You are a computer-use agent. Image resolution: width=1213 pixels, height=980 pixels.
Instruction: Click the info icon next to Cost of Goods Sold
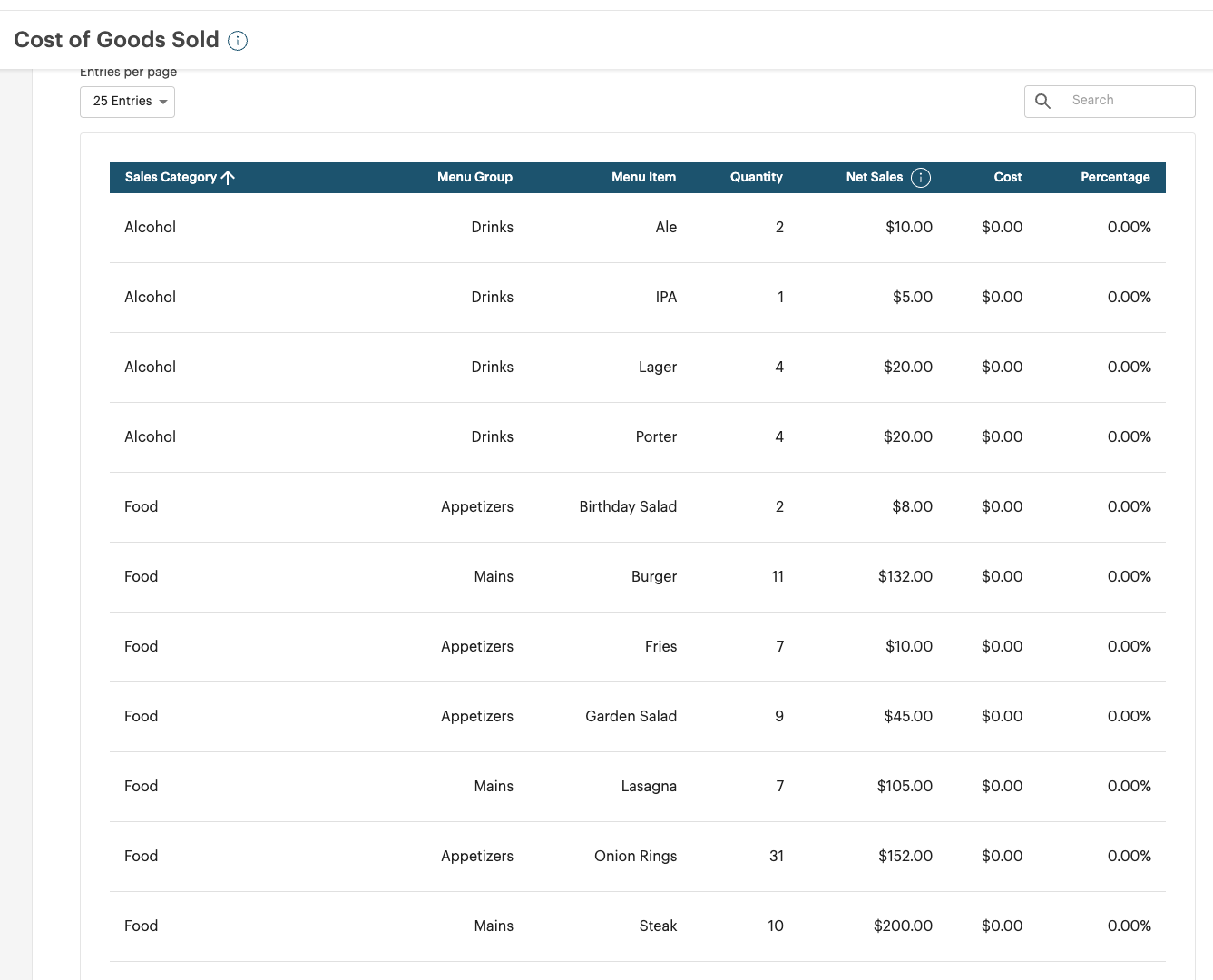(x=237, y=40)
